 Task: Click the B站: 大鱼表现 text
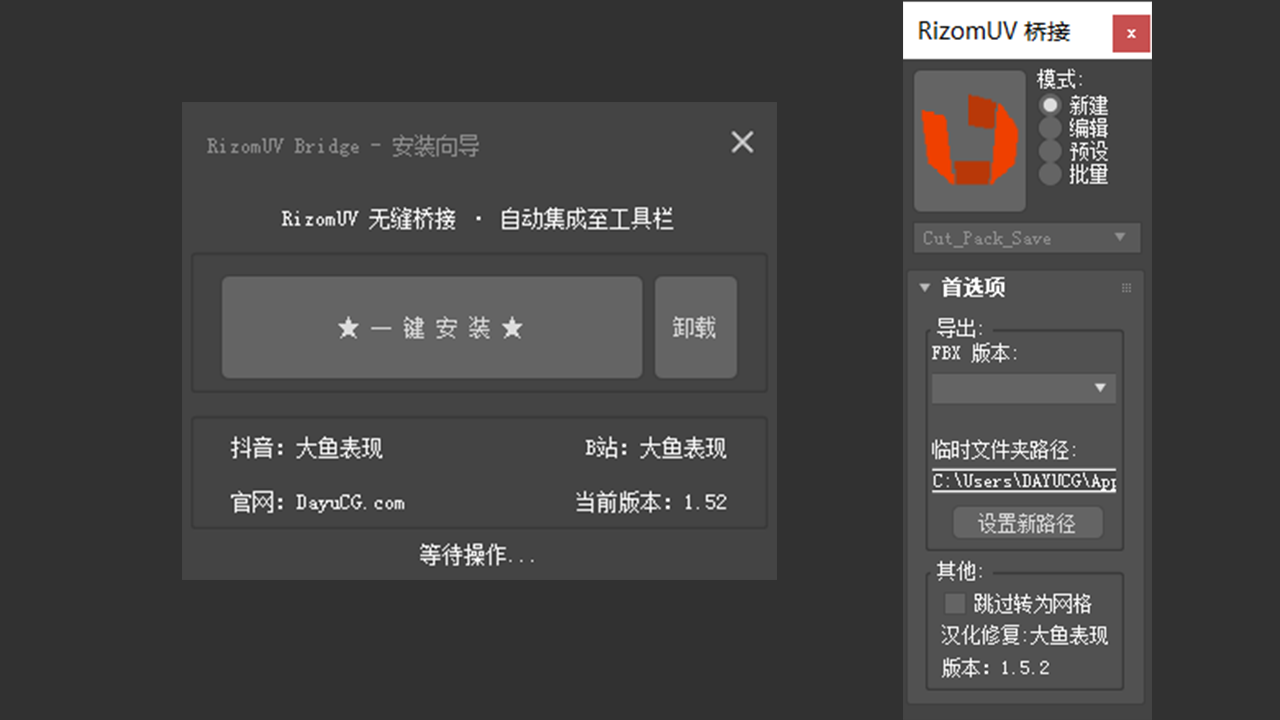click(x=656, y=448)
